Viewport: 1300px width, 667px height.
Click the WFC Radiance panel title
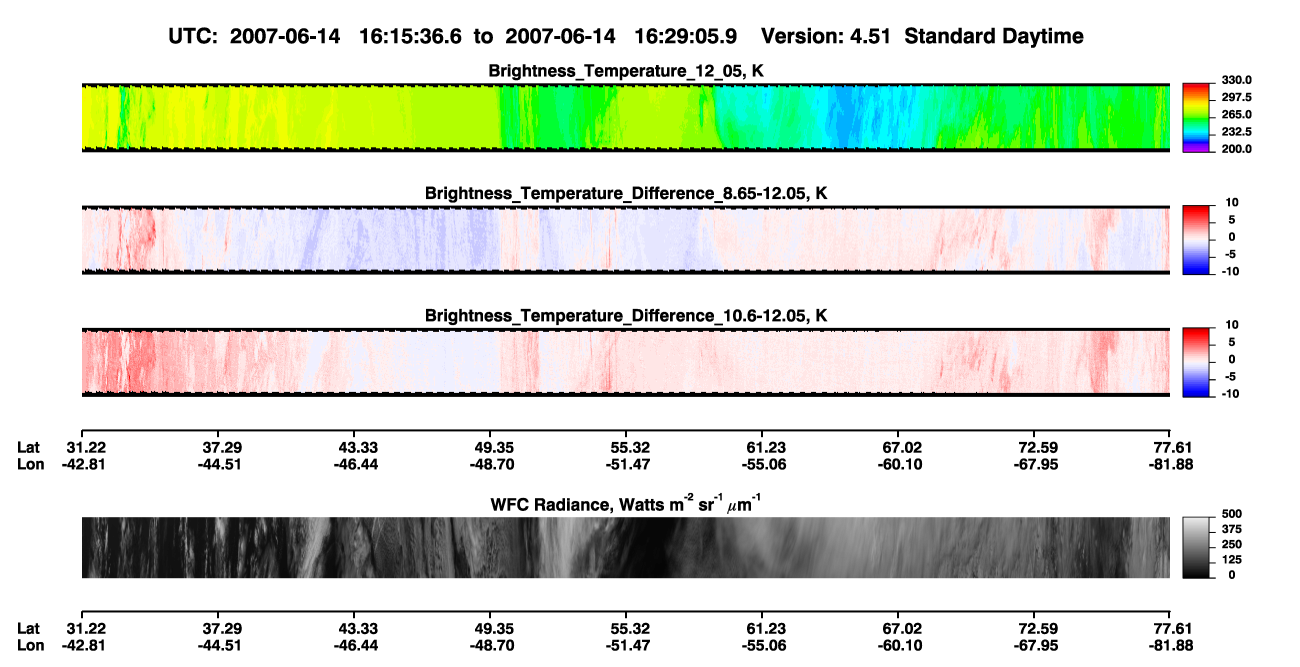(626, 502)
